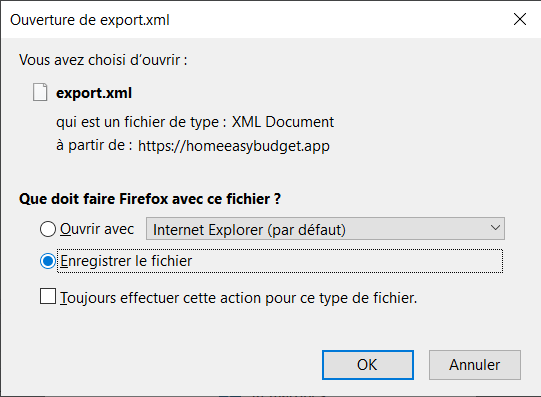Click the Ouvrir avec option label
The width and height of the screenshot is (541, 397).
(97, 229)
